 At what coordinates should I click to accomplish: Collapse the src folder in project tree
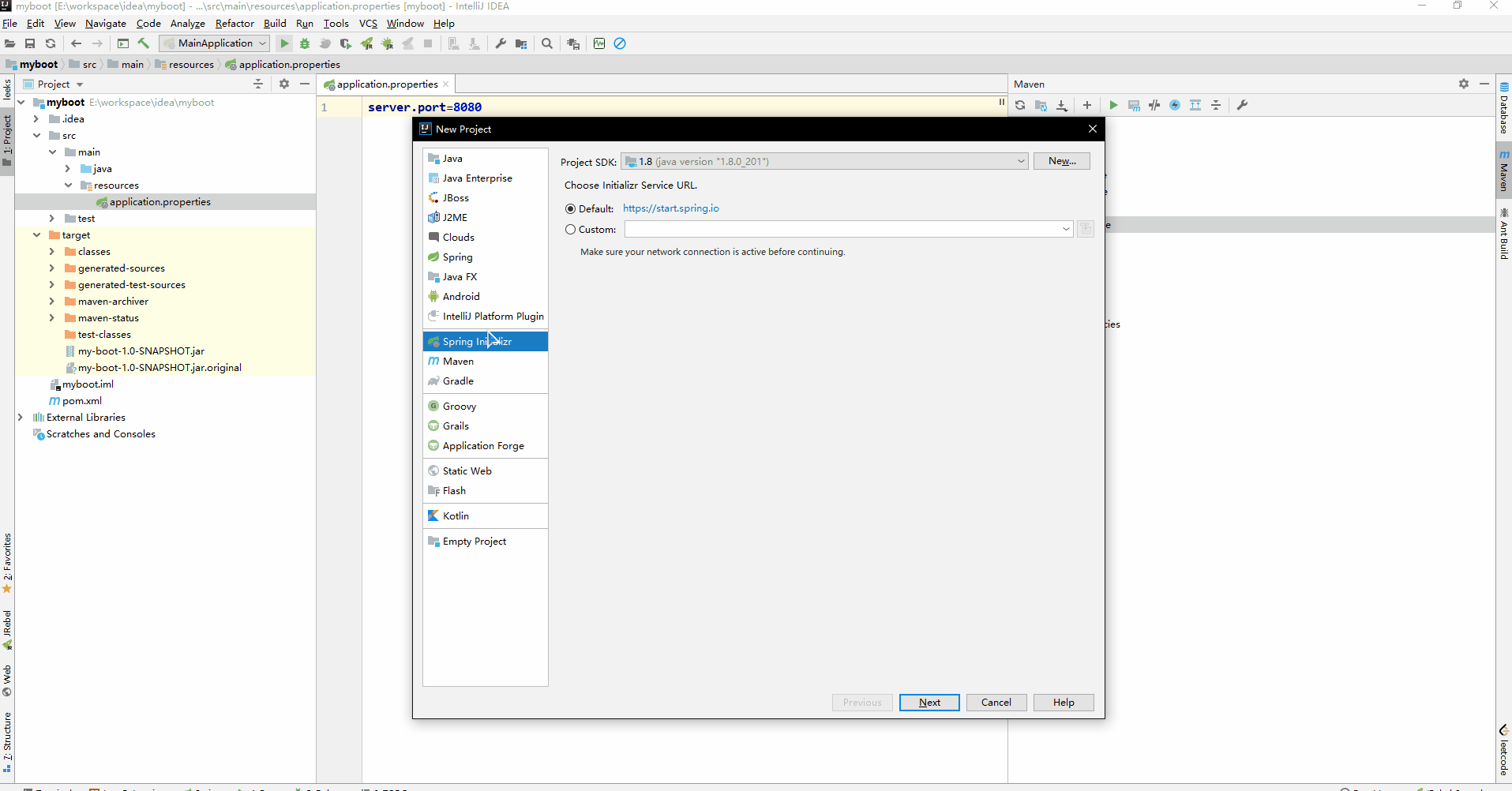(x=37, y=136)
